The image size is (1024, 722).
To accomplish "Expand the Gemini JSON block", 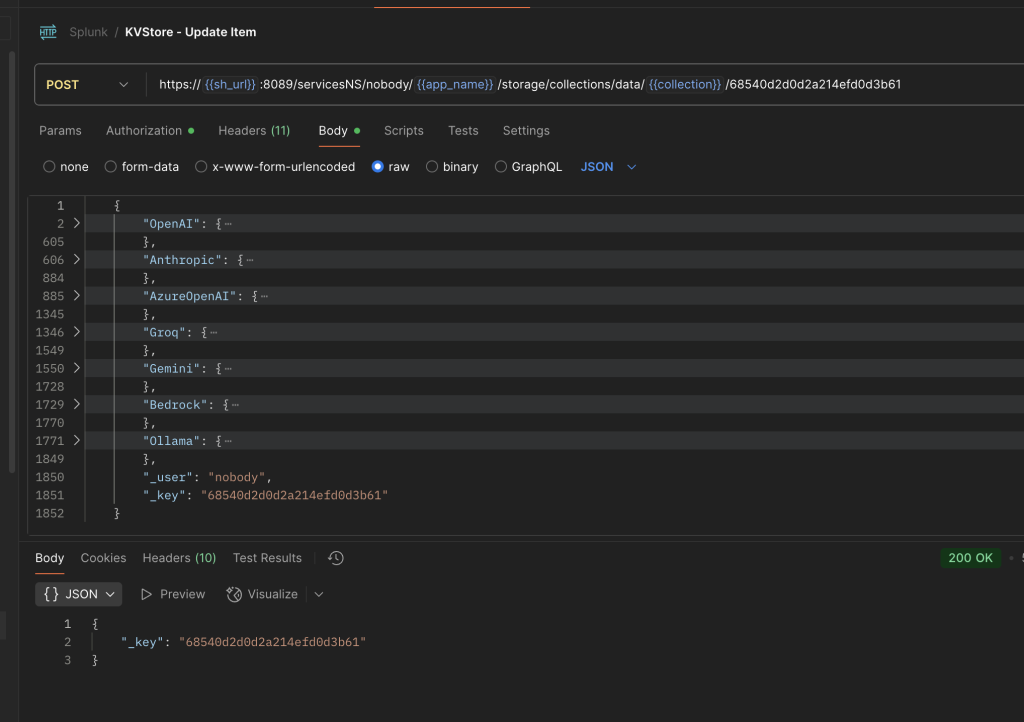I will point(76,369).
